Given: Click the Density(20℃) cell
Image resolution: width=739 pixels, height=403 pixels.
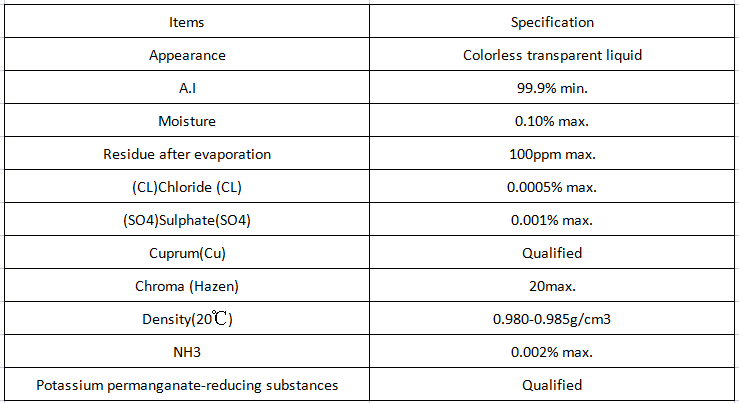Looking at the screenshot, I should click(187, 319).
